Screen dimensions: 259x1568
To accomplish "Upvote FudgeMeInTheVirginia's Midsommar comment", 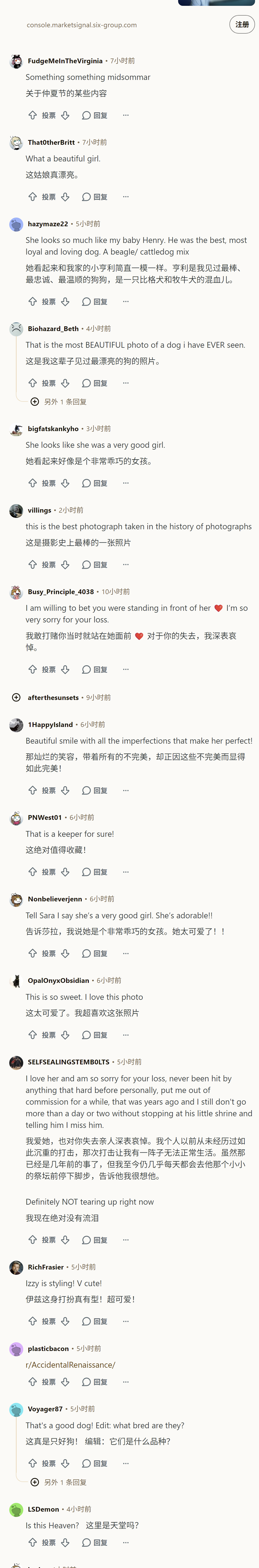I will pos(33,115).
